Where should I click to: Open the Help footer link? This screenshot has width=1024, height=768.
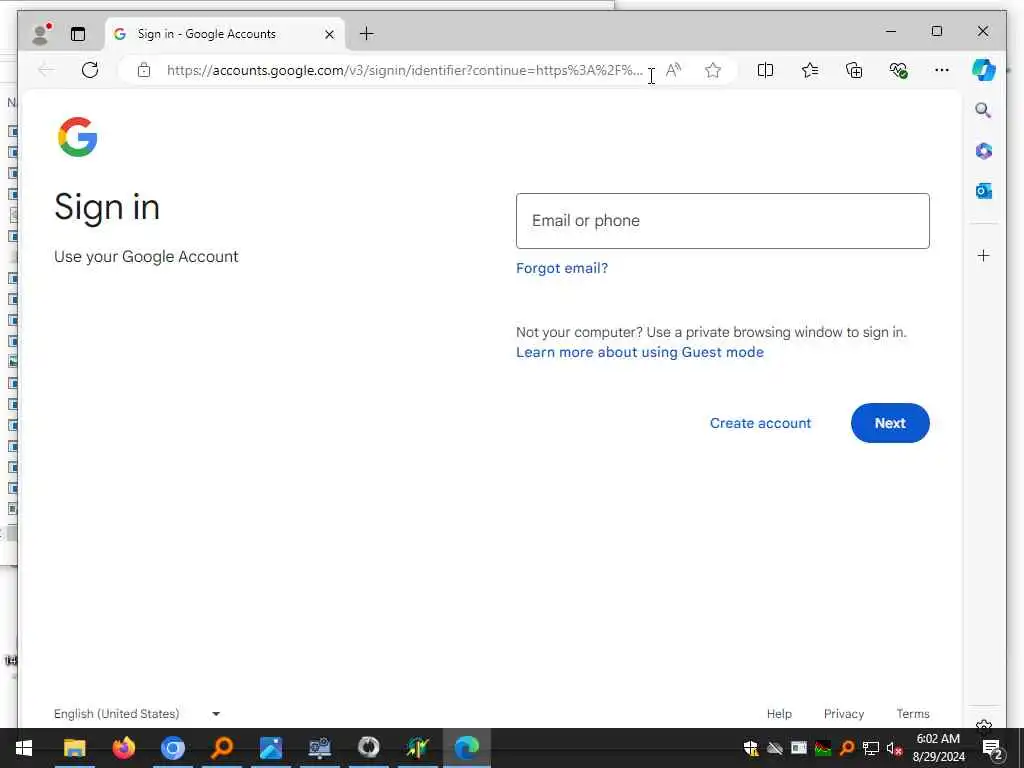pos(779,714)
